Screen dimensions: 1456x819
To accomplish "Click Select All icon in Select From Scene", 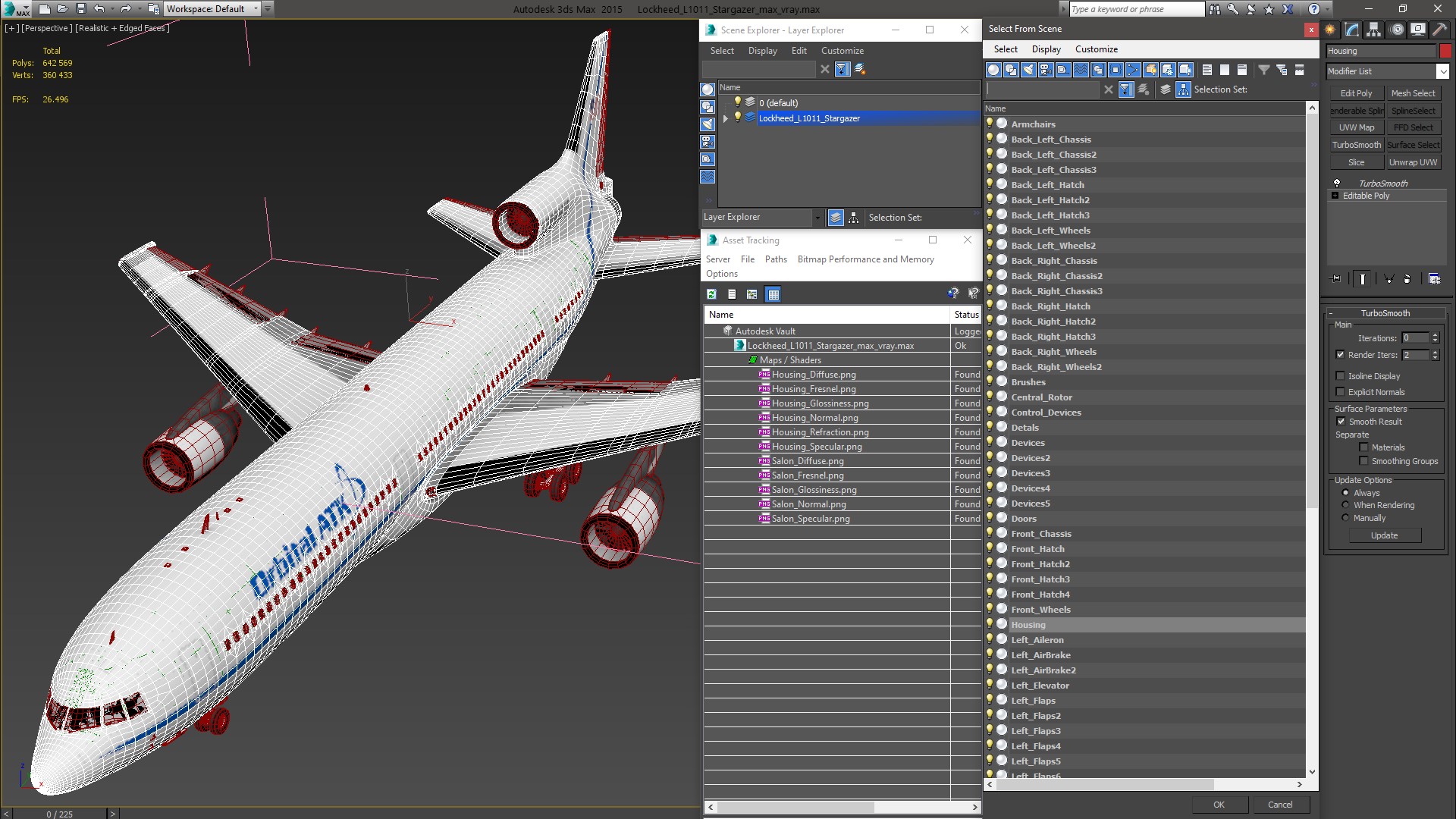I will pyautogui.click(x=1207, y=70).
